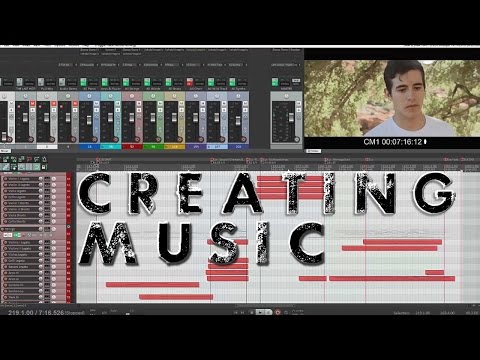Image resolution: width=480 pixels, height=360 pixels.
Task: Toggle the Repeat loop icon in transport
Action: (286, 312)
